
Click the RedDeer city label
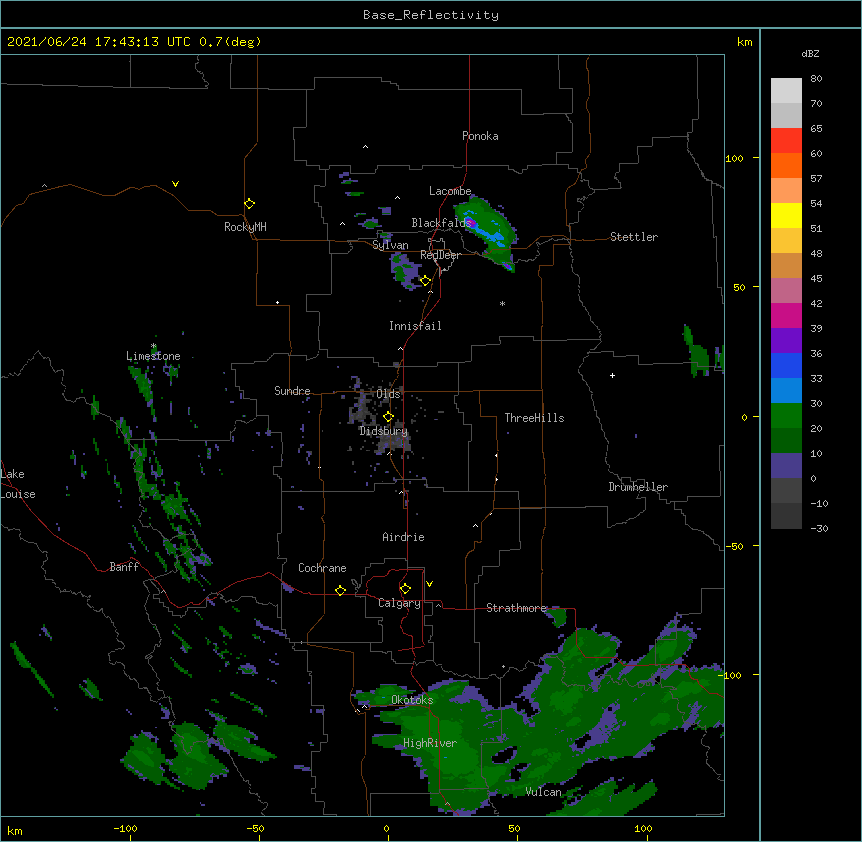440,255
